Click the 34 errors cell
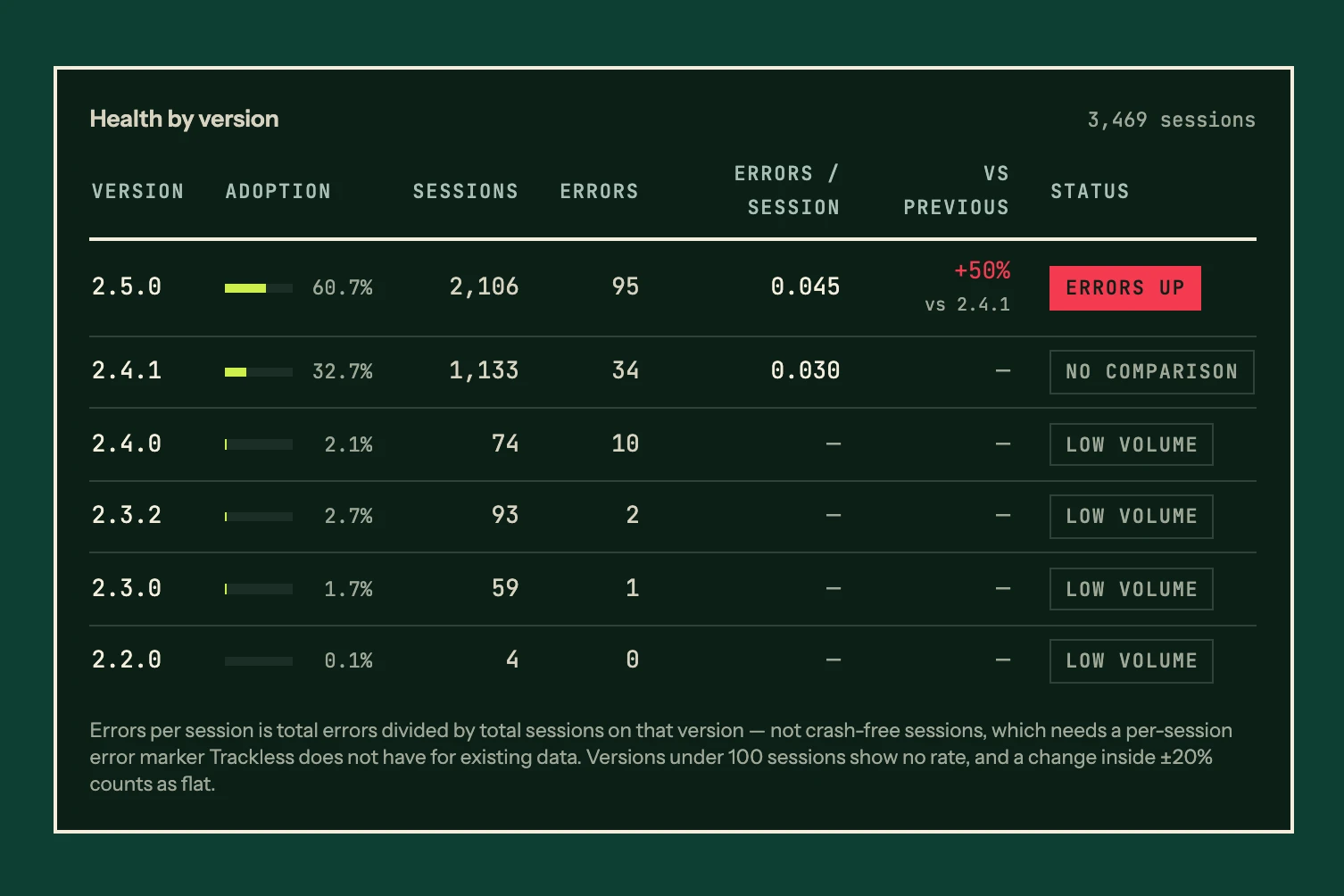The height and width of the screenshot is (896, 1344). click(626, 370)
